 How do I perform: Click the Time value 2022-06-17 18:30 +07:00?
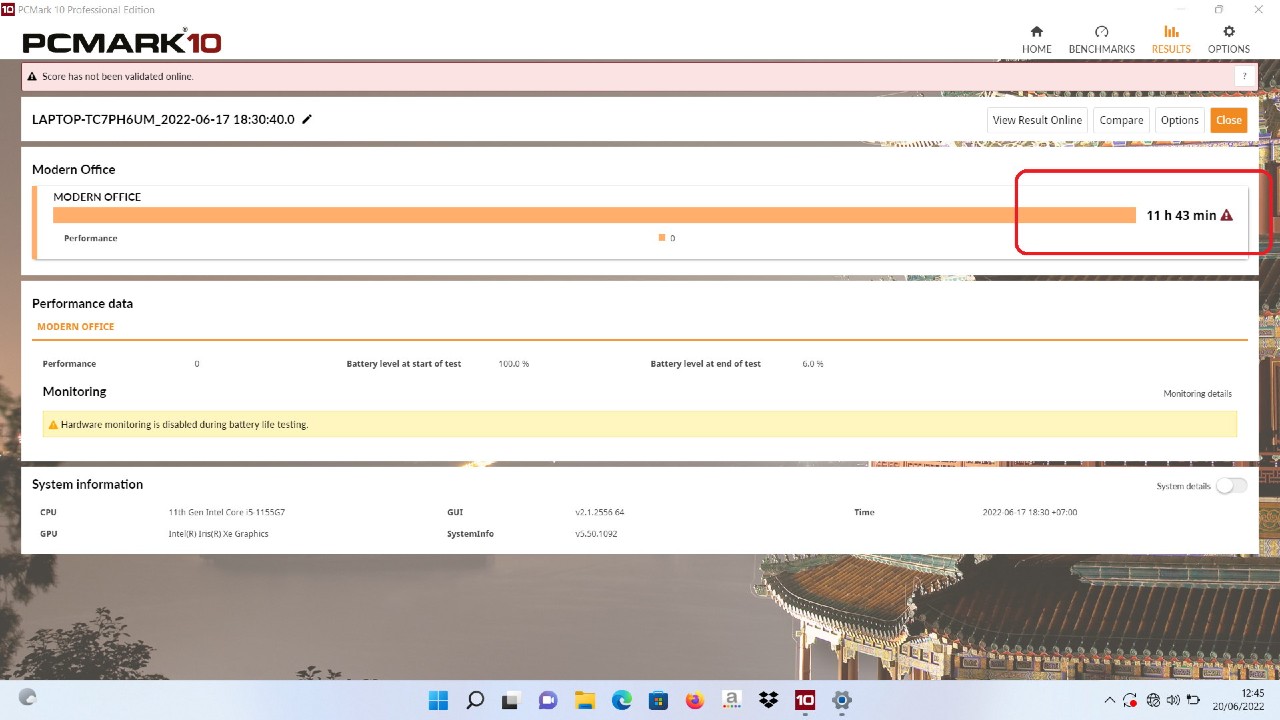[x=1030, y=512]
